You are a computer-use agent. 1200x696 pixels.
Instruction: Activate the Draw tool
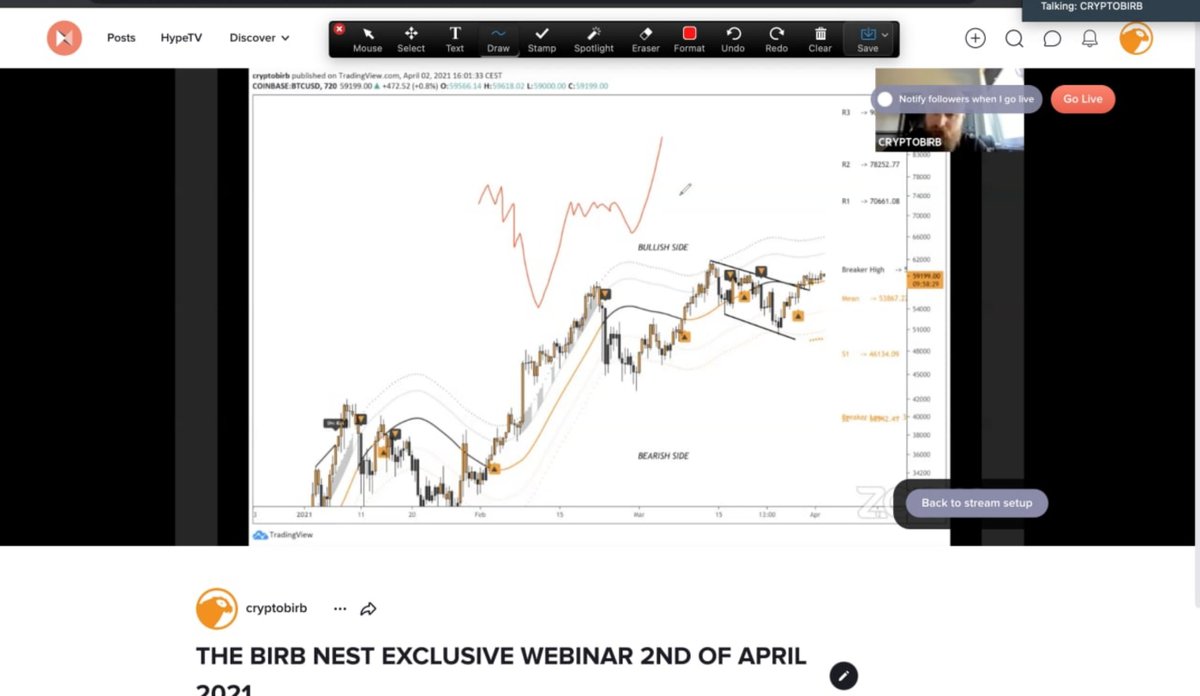pyautogui.click(x=498, y=40)
